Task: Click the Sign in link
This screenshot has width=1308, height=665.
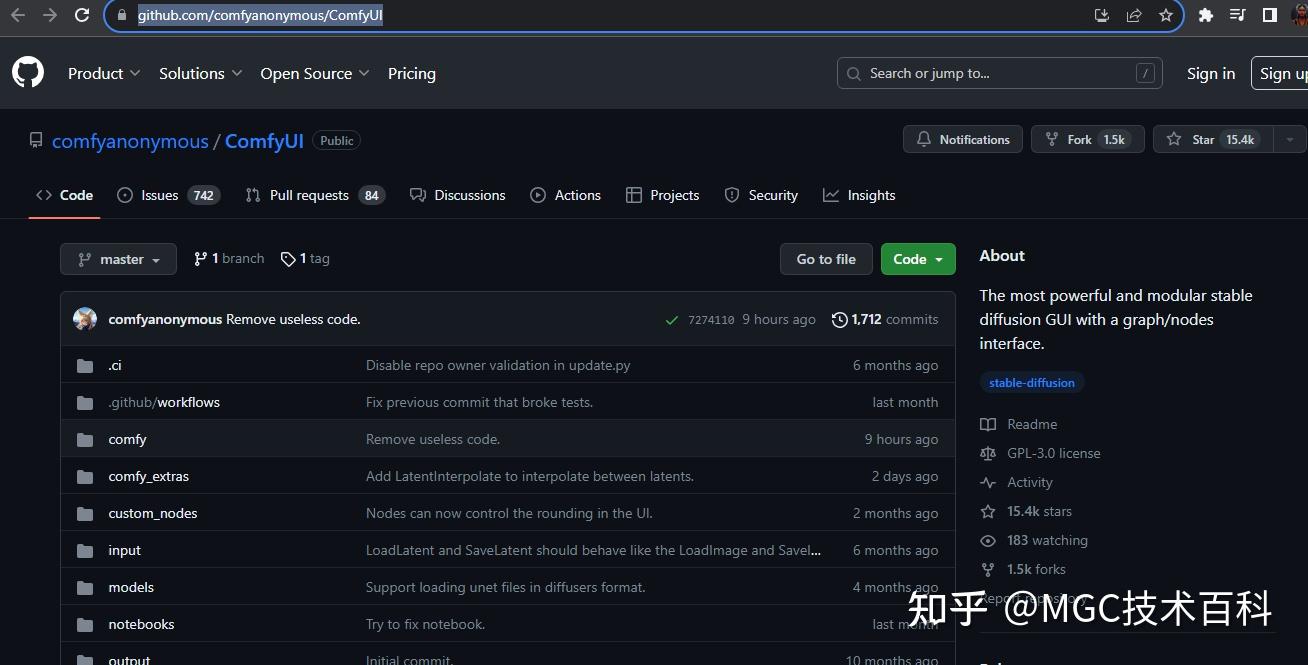Action: pyautogui.click(x=1210, y=73)
